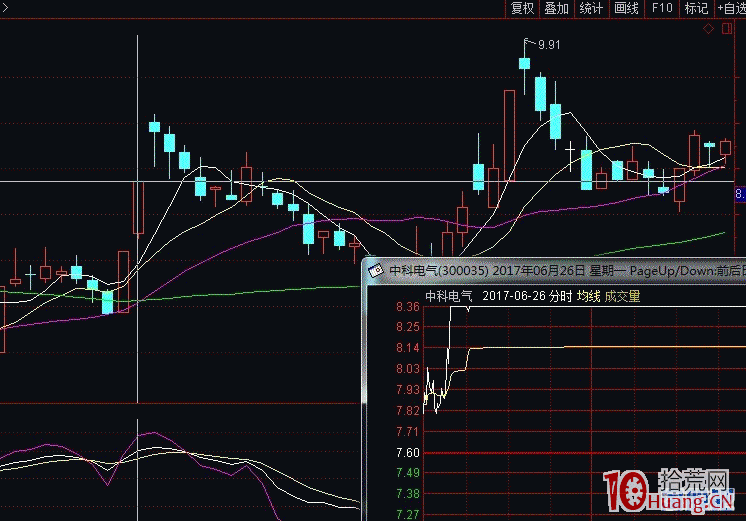This screenshot has width=746, height=521.
Task: Click the 9.91 peak cyan candlestick
Action: [524, 64]
